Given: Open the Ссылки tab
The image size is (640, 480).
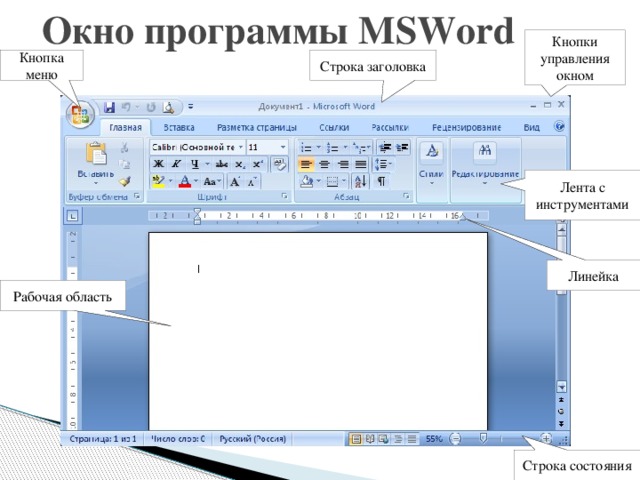Looking at the screenshot, I should pos(334,127).
